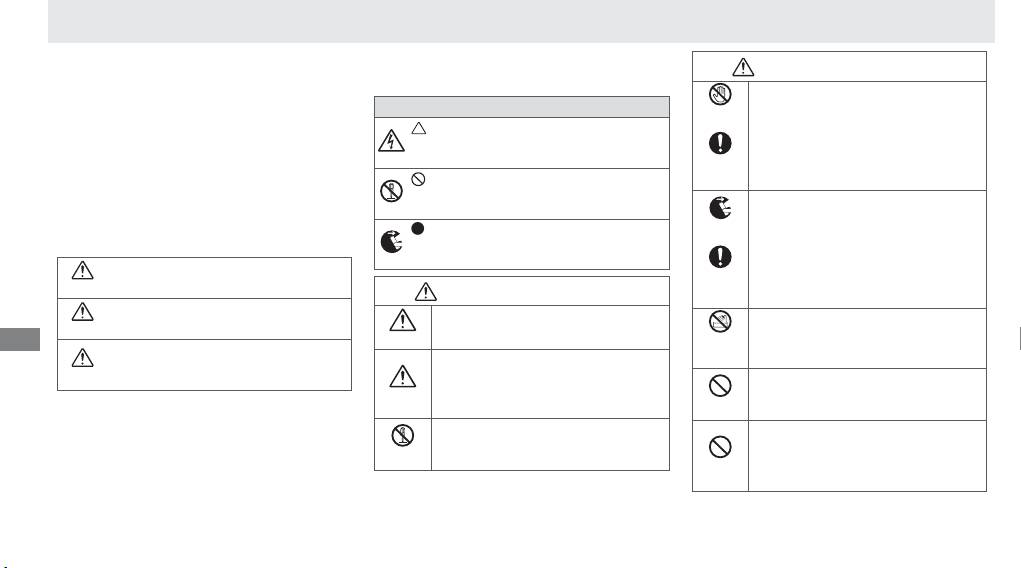The height and width of the screenshot is (568, 1021).
Task: Click the do-not-touch-with-wet-hands icon
Action: (719, 97)
